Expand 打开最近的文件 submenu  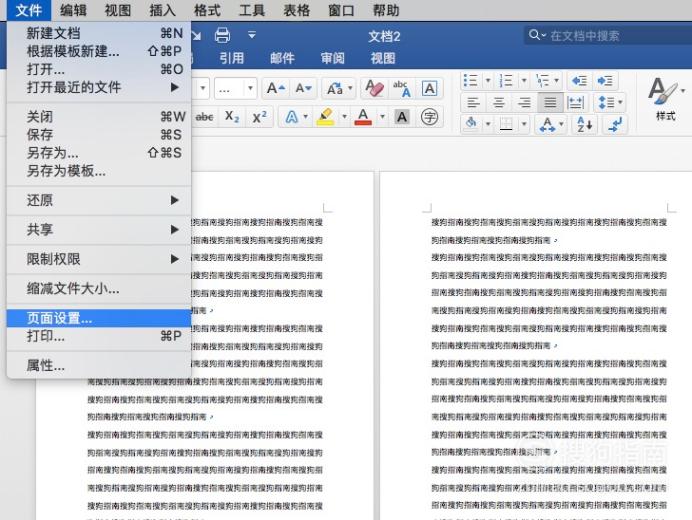[x=99, y=87]
